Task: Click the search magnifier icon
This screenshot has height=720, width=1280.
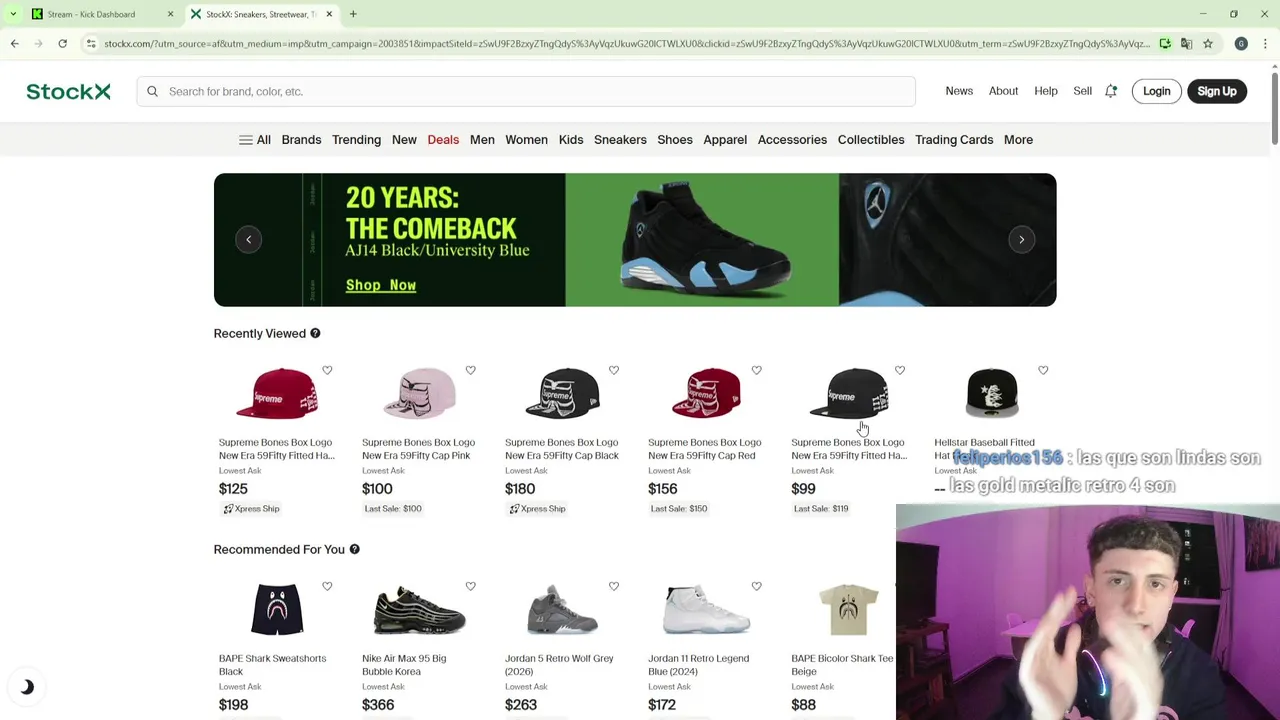Action: tap(152, 91)
